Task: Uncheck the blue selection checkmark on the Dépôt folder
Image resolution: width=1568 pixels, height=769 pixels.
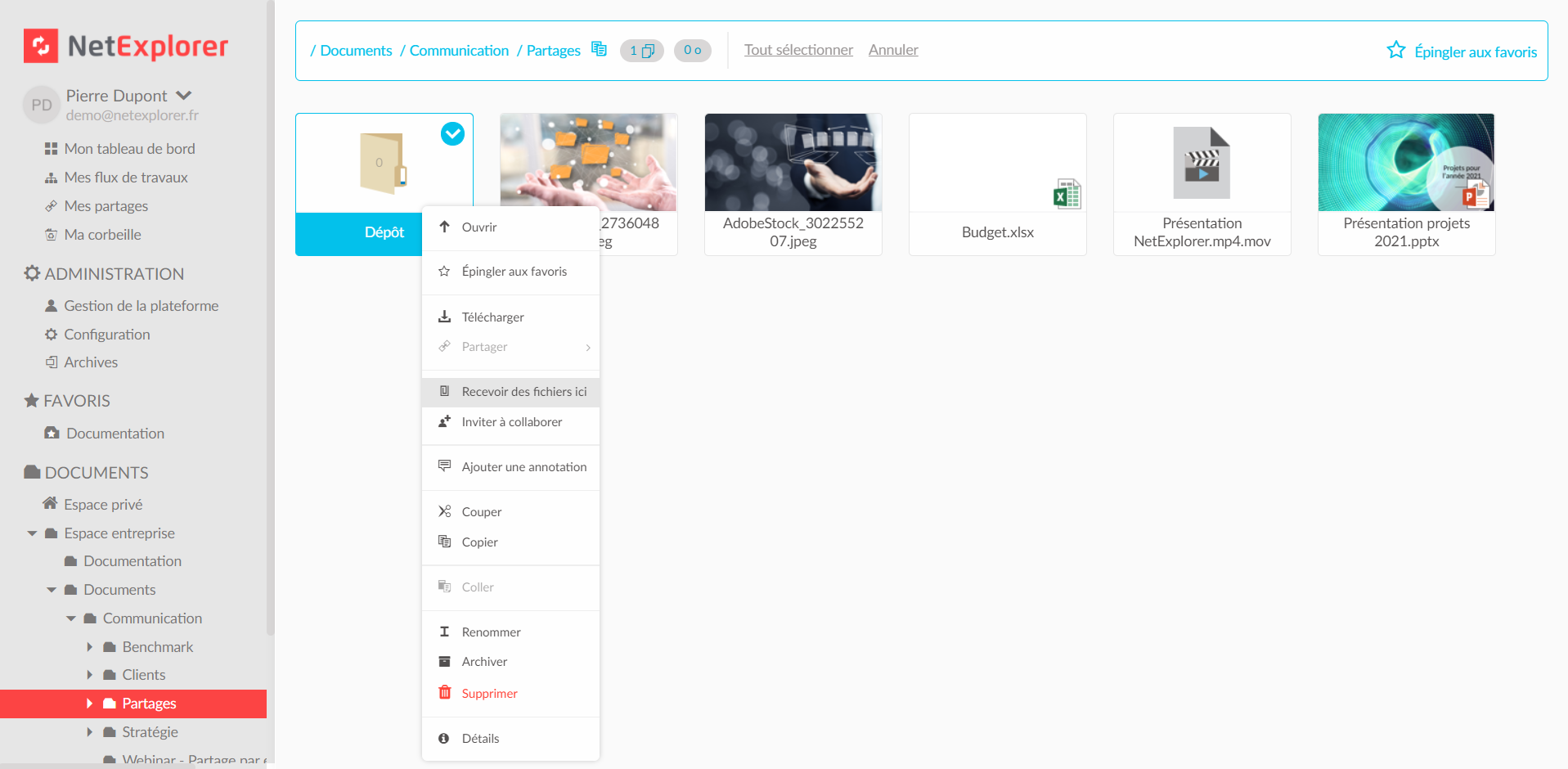Action: [452, 133]
